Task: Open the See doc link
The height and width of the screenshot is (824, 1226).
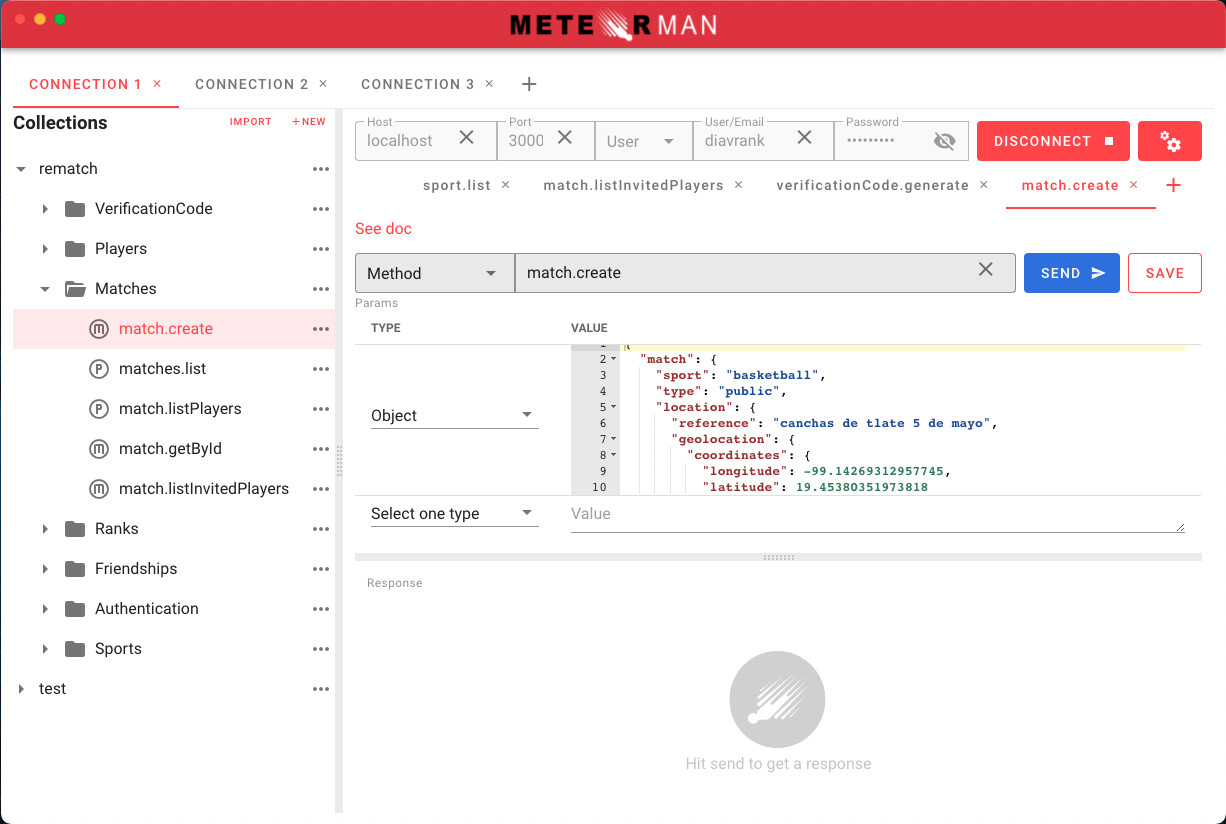Action: 383,229
